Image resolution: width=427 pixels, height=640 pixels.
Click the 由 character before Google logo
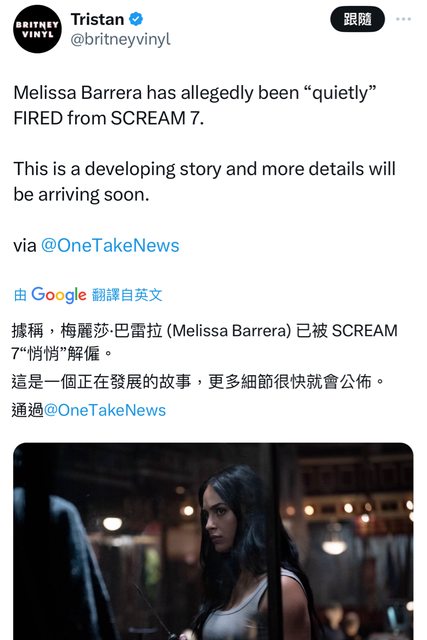pyautogui.click(x=20, y=295)
